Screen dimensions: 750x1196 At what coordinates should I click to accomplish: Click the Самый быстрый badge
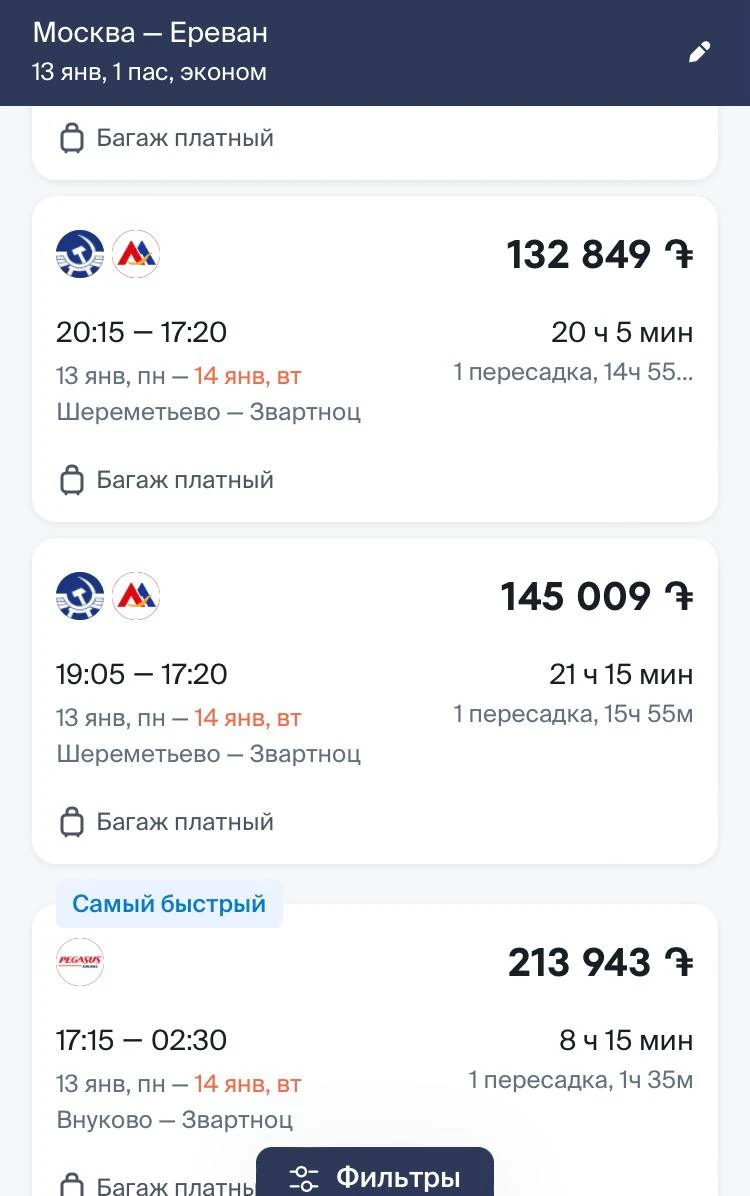coord(169,904)
